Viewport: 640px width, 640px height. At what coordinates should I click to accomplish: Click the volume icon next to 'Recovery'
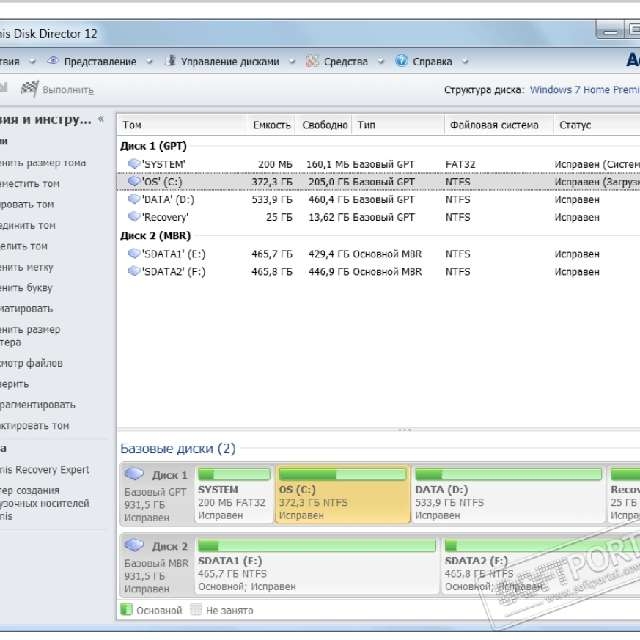coord(134,217)
